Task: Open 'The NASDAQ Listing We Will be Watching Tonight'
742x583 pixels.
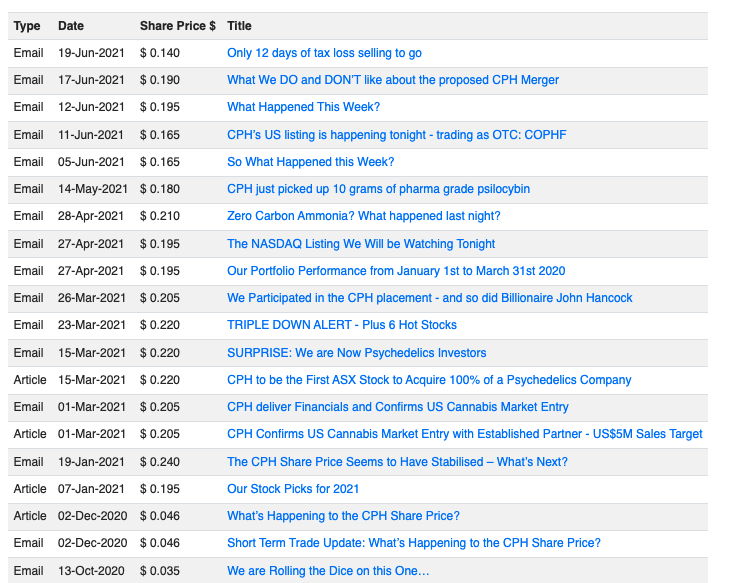Action: pos(361,244)
